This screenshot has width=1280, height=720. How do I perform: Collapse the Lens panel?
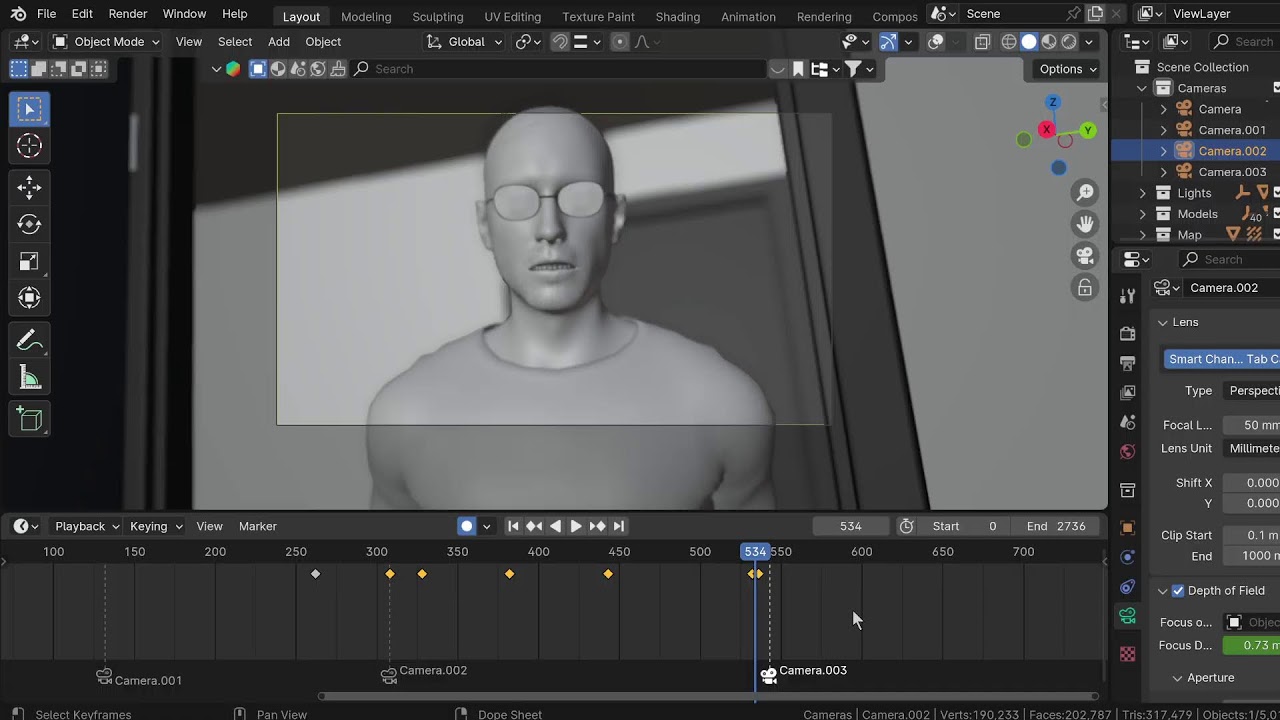coord(1163,322)
